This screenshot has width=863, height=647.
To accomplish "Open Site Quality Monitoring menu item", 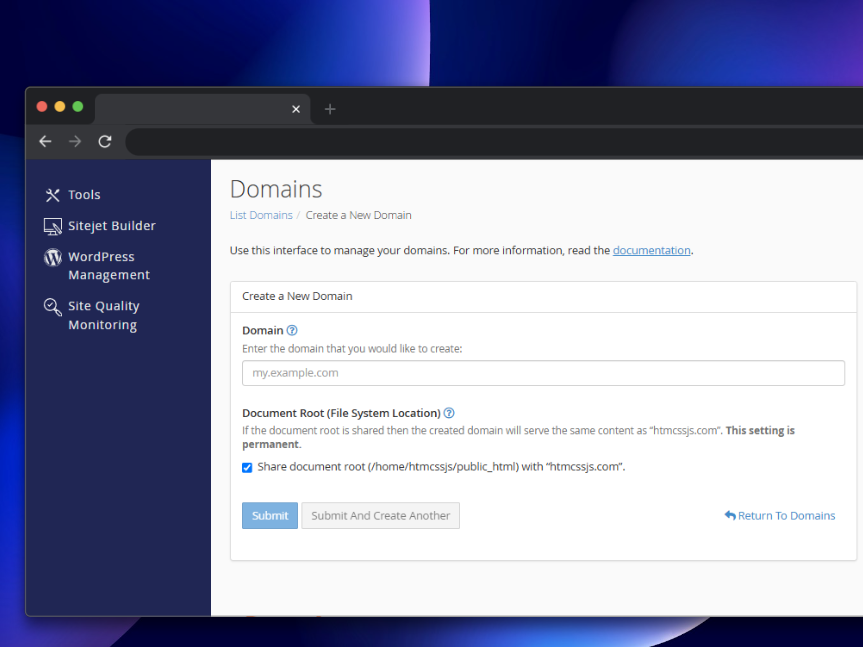I will (x=103, y=315).
